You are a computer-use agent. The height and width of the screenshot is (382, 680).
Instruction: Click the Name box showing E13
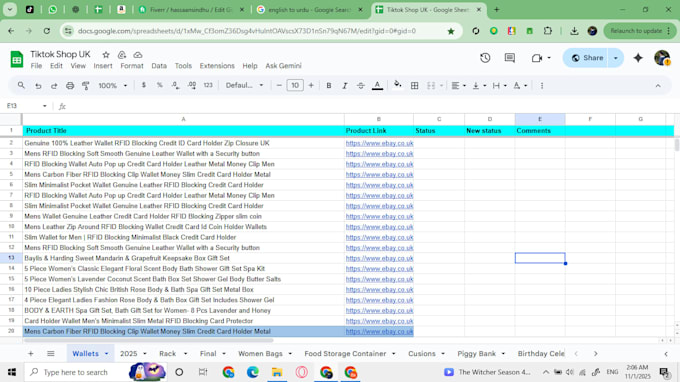point(26,106)
